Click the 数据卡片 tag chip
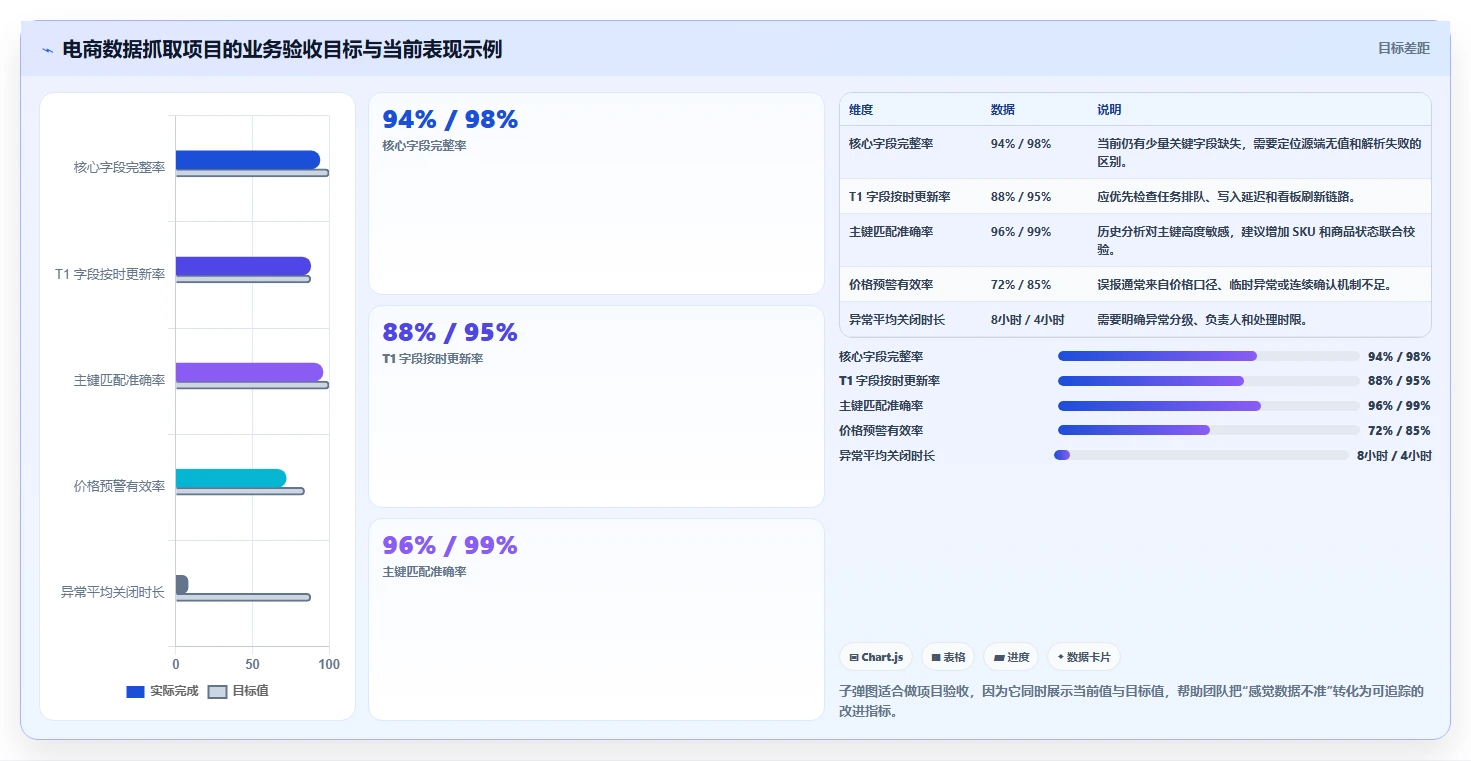Viewport: 1471px width, 761px height. [1084, 657]
